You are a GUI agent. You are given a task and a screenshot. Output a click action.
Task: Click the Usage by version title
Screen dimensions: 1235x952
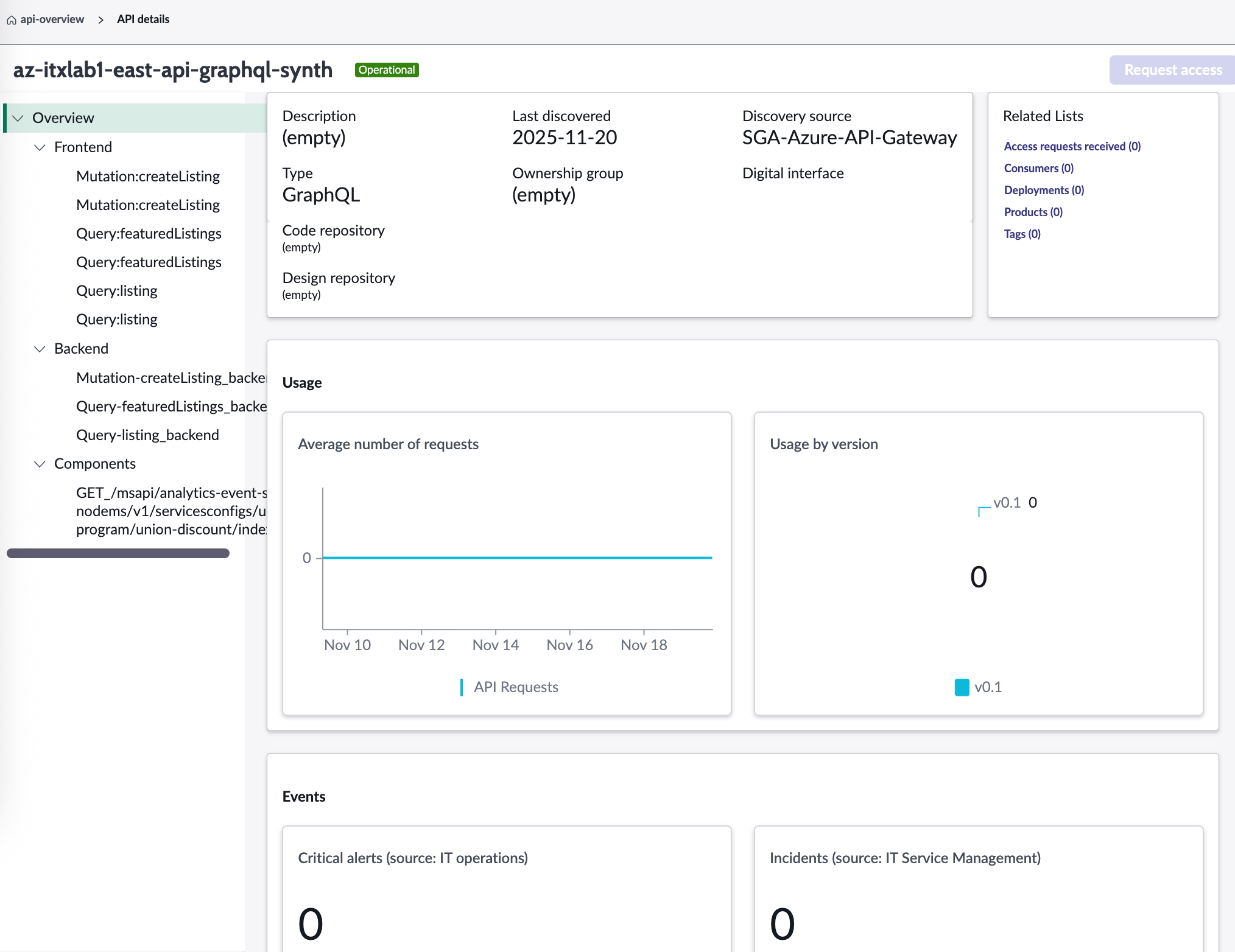click(824, 444)
